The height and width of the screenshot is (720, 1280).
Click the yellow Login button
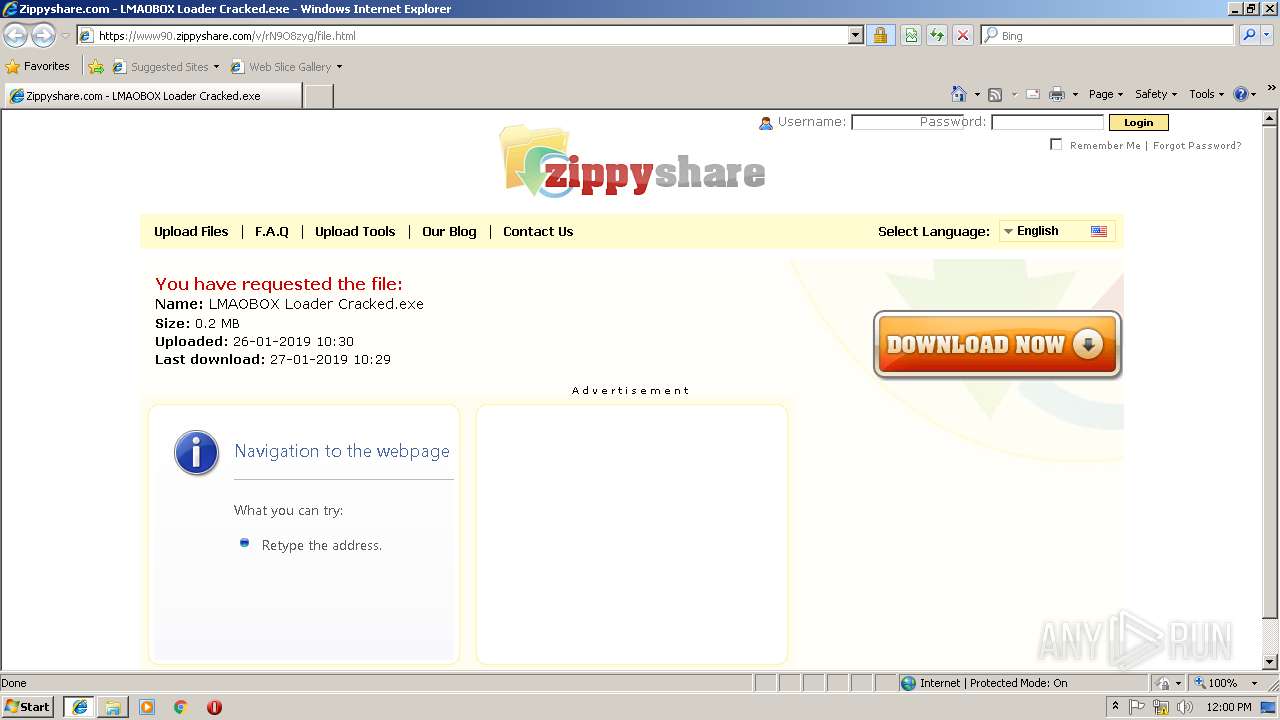[1138, 122]
